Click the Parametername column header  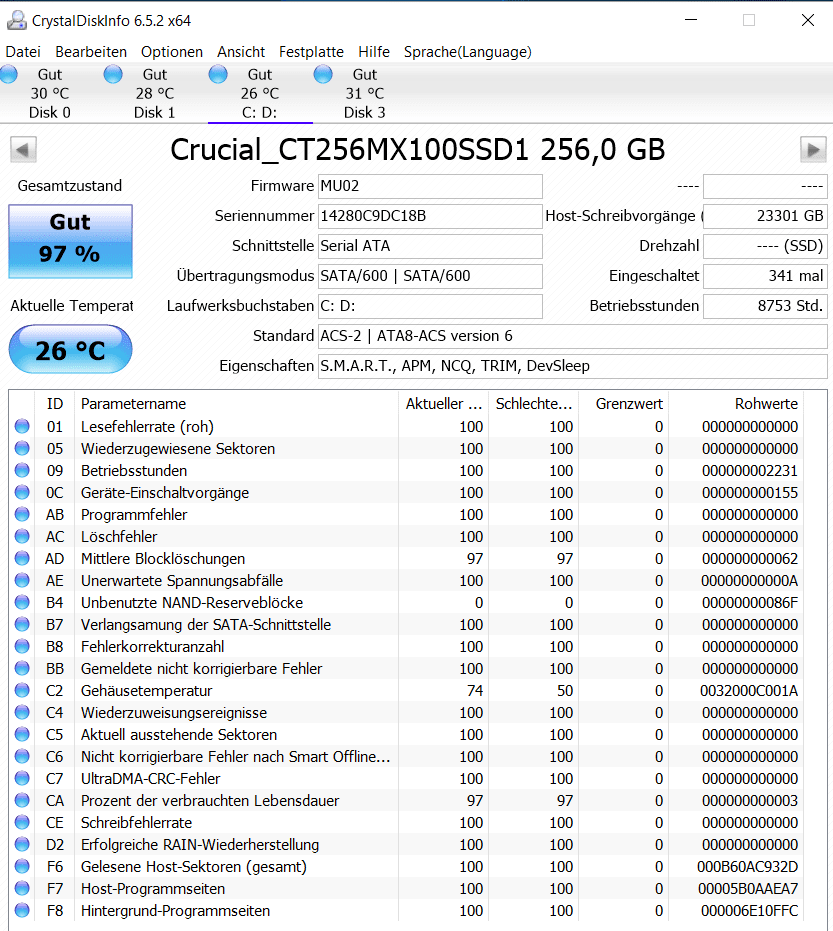point(236,404)
